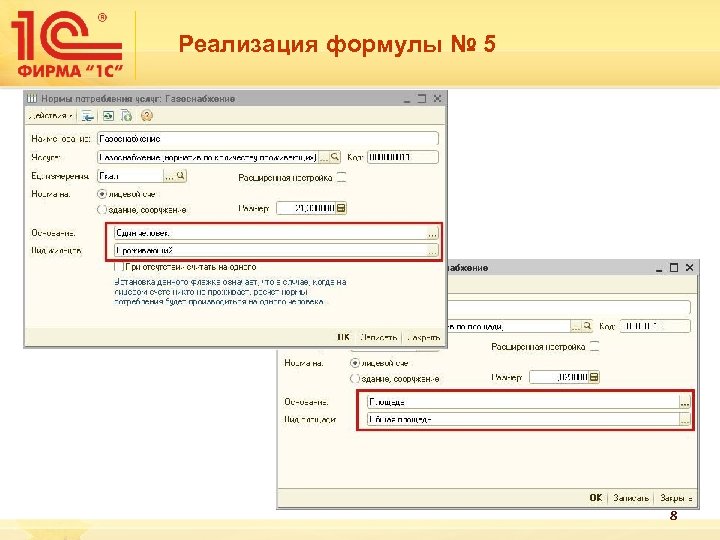Viewport: 720px width, 540px height.
Task: Click Закрыть in the back window
Action: click(x=676, y=498)
